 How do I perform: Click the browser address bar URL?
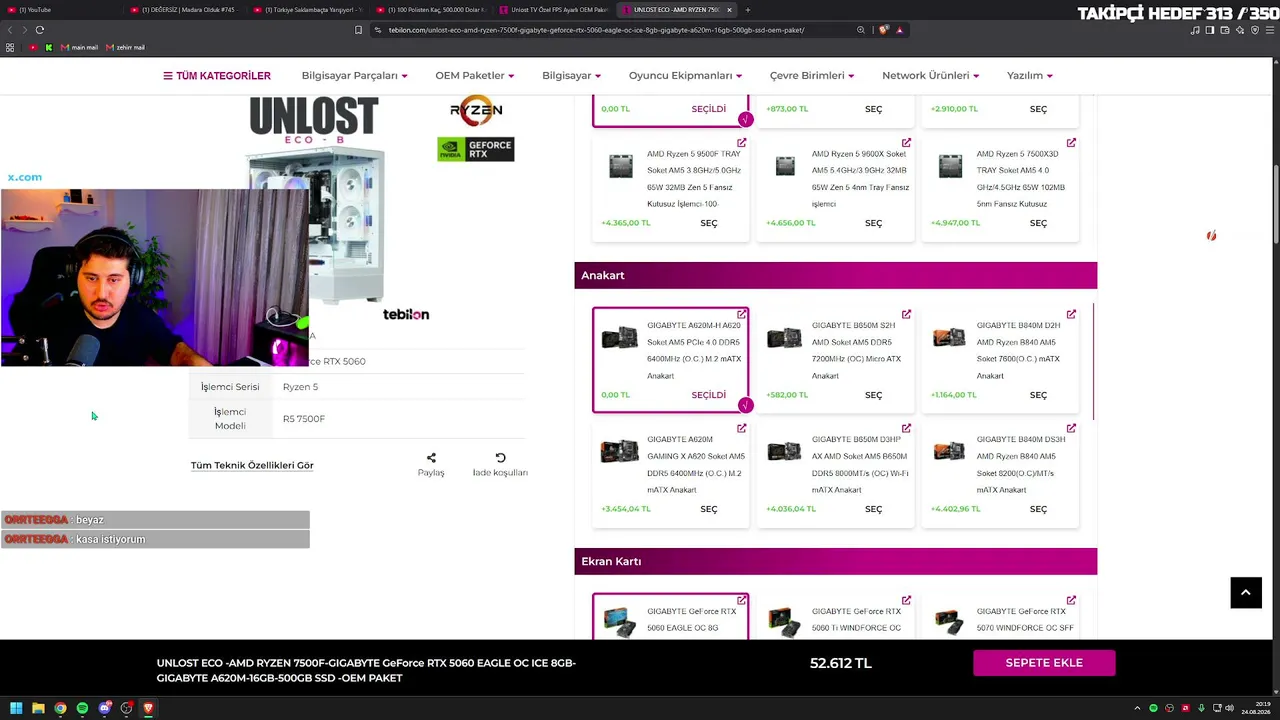pyautogui.click(x=596, y=30)
